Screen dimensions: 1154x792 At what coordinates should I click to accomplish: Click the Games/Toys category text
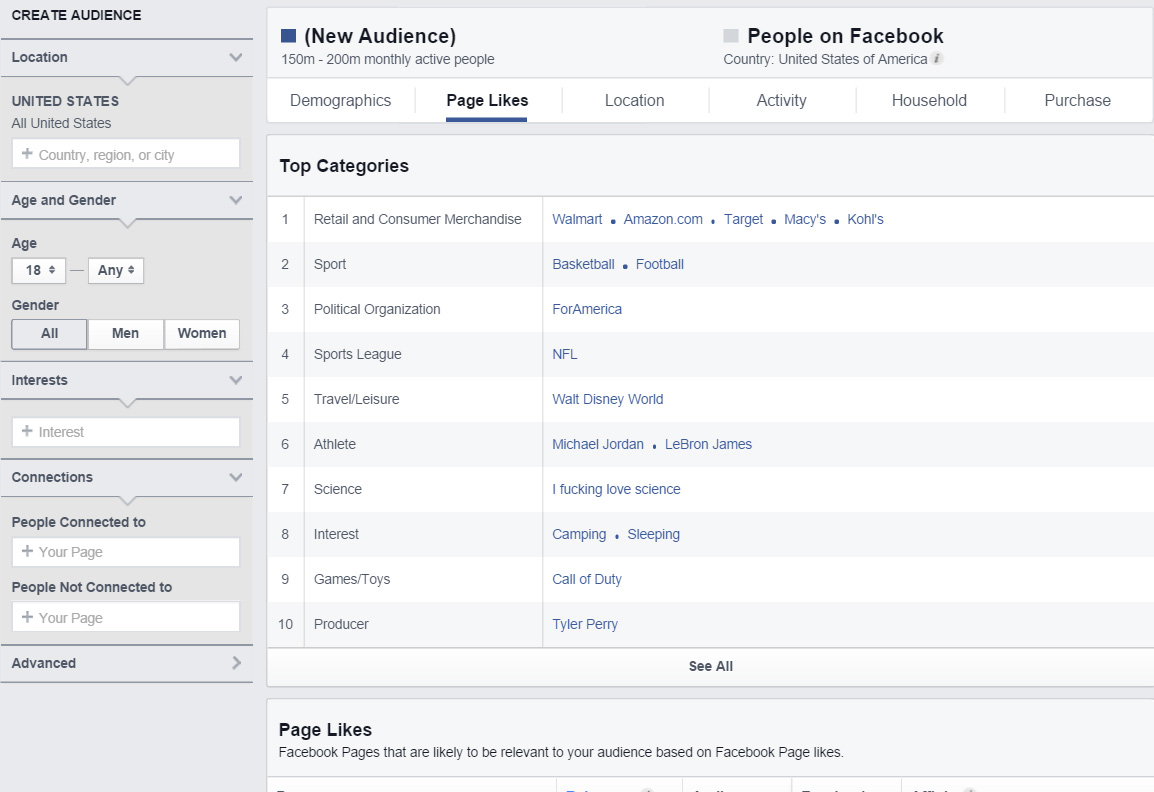352,579
